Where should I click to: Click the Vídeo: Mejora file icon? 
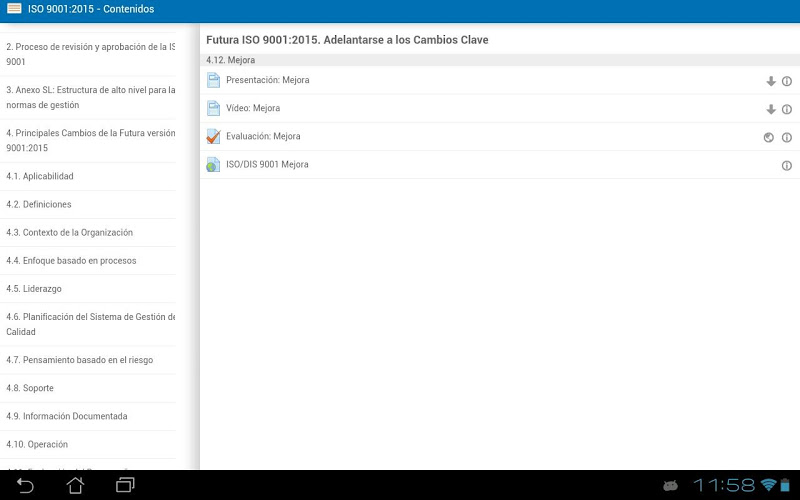(x=213, y=108)
